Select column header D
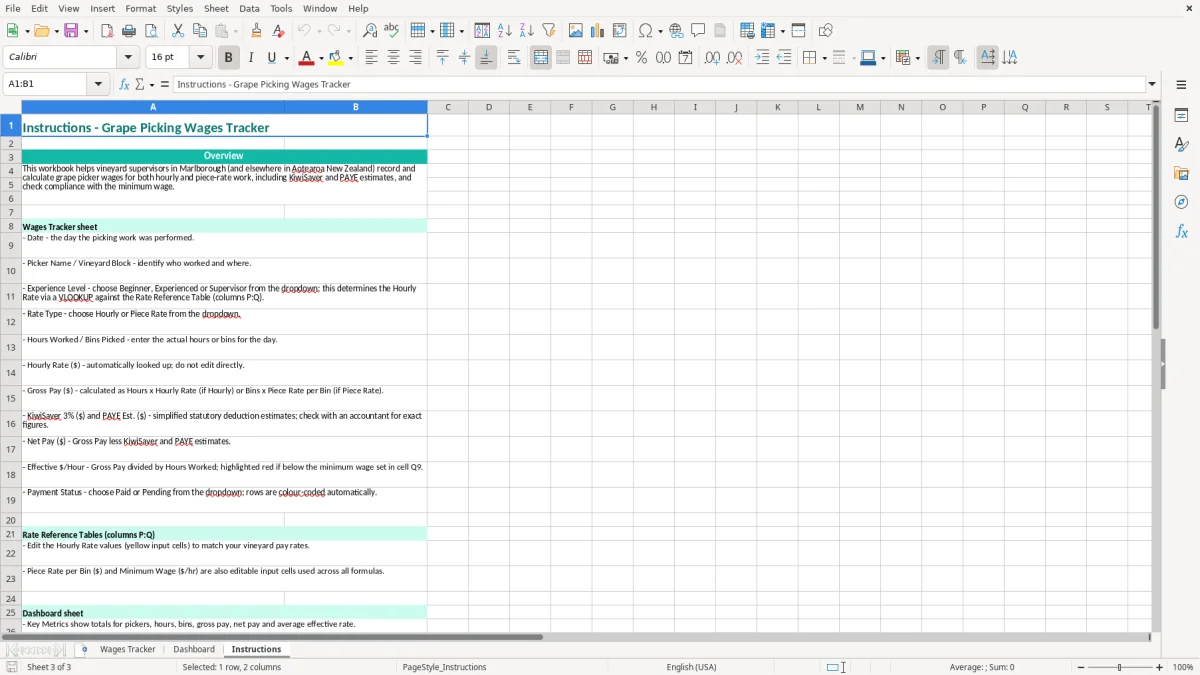This screenshot has height=675, width=1200. [489, 107]
